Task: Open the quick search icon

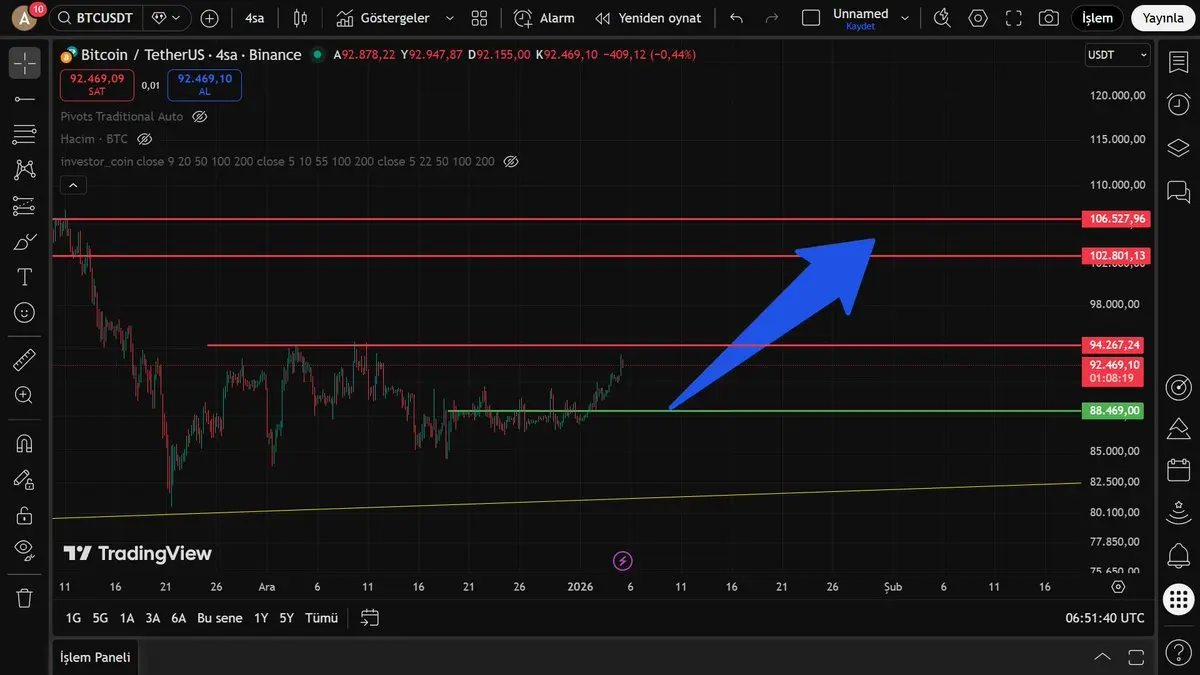Action: pyautogui.click(x=942, y=18)
